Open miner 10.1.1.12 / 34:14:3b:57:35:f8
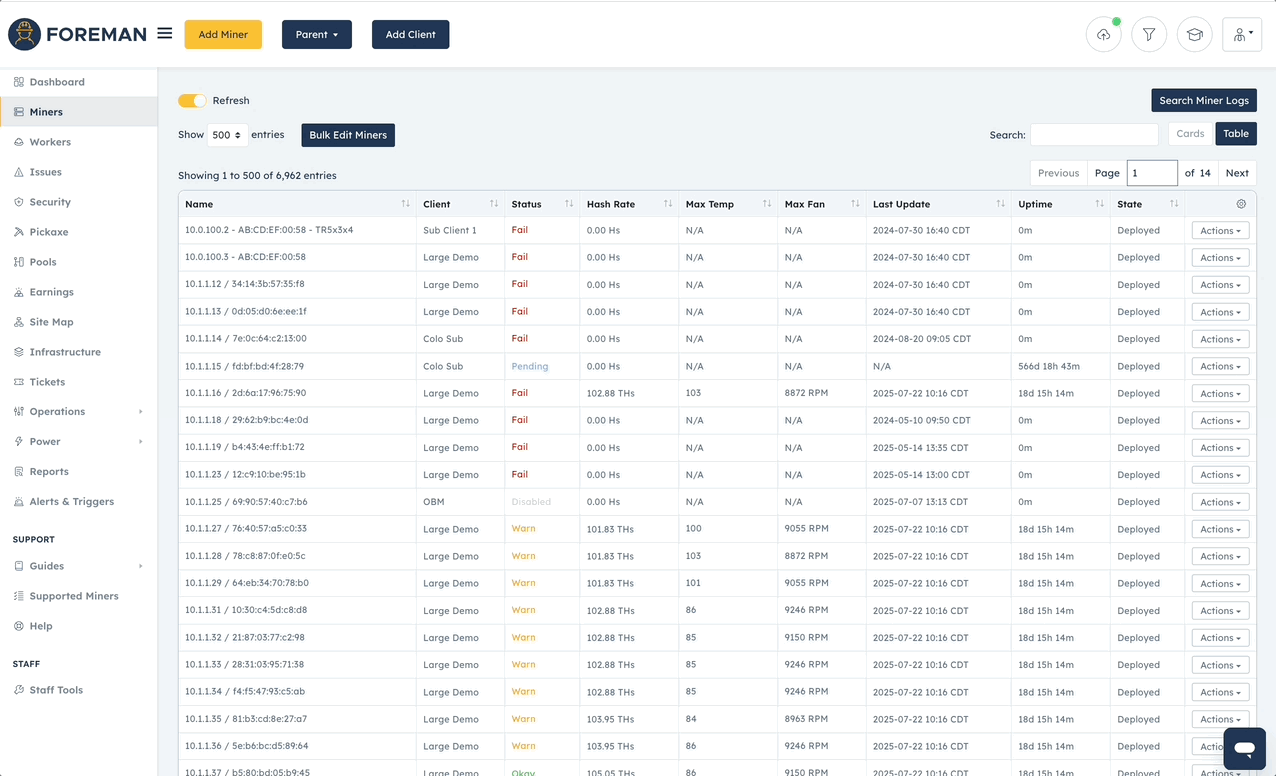This screenshot has height=776, width=1276. point(245,285)
